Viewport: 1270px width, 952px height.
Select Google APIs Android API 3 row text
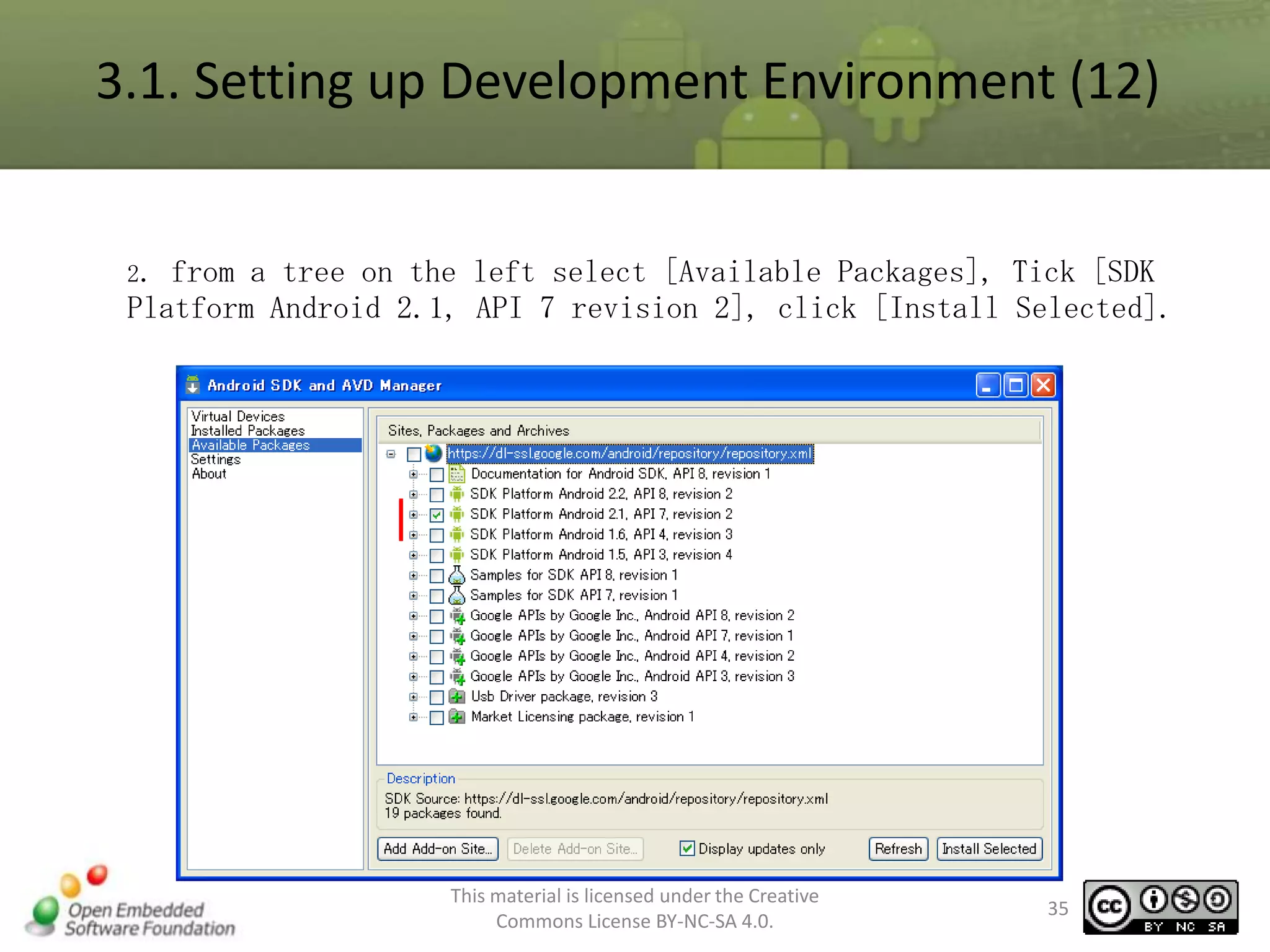632,676
